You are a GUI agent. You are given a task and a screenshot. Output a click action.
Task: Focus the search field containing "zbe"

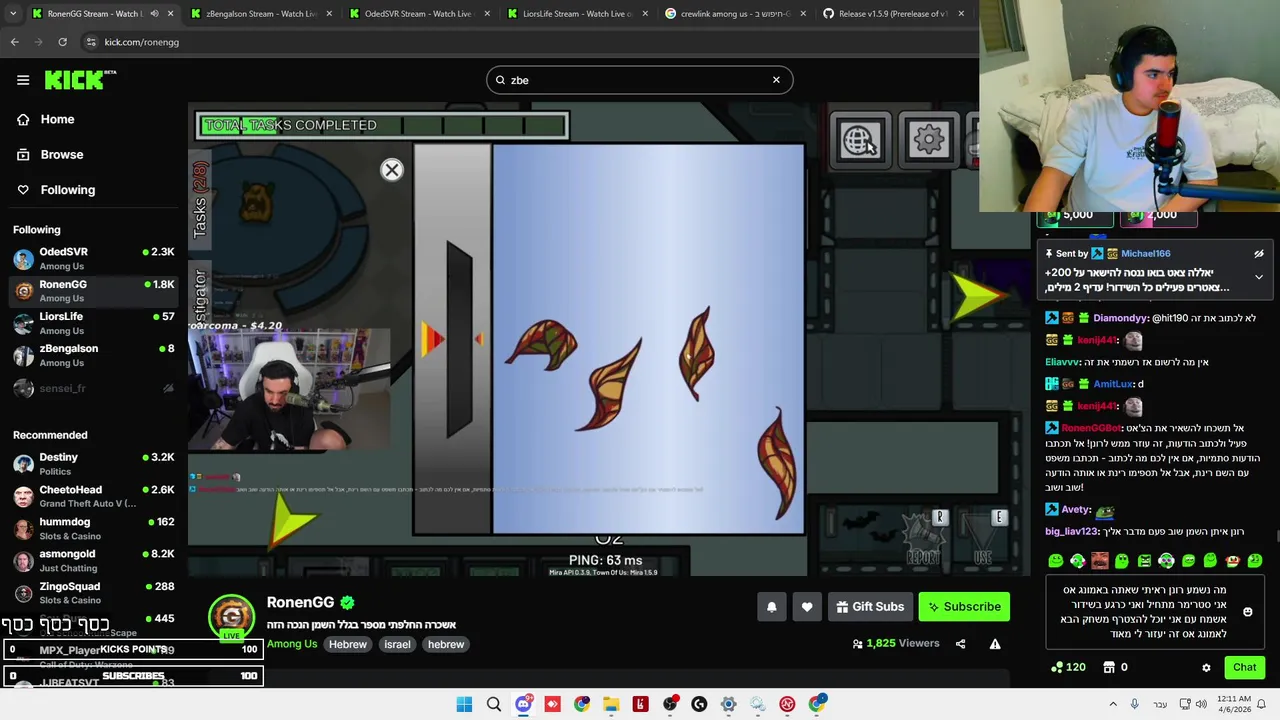639,80
